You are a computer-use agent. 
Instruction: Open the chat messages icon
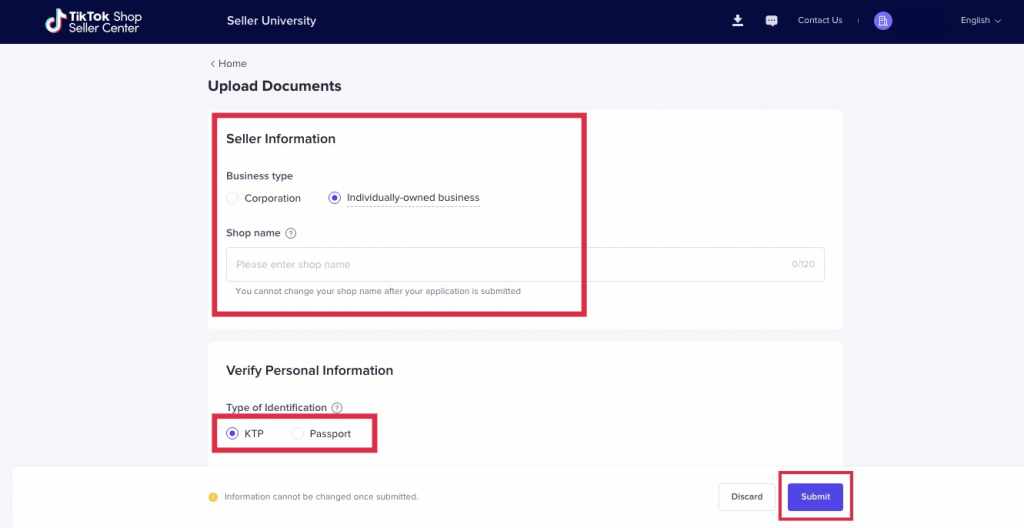tap(771, 21)
